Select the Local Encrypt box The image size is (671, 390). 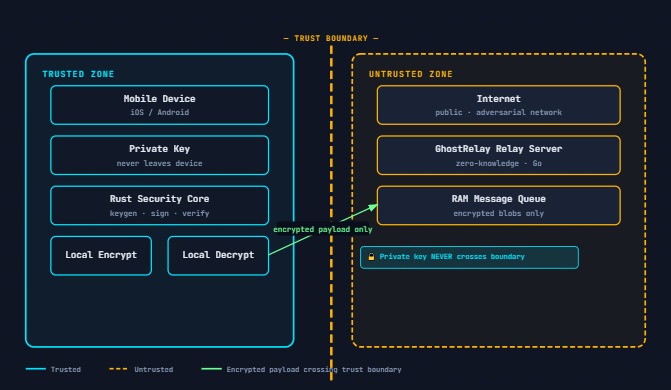101,255
